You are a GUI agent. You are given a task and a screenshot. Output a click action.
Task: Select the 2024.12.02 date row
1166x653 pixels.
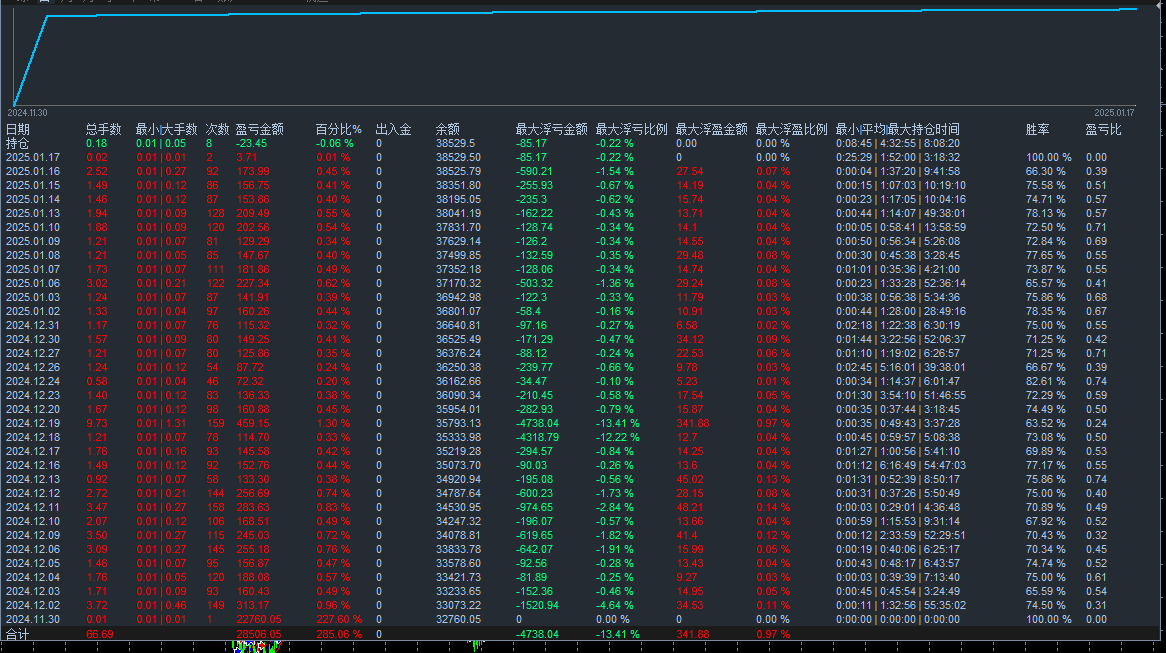[x=33, y=605]
